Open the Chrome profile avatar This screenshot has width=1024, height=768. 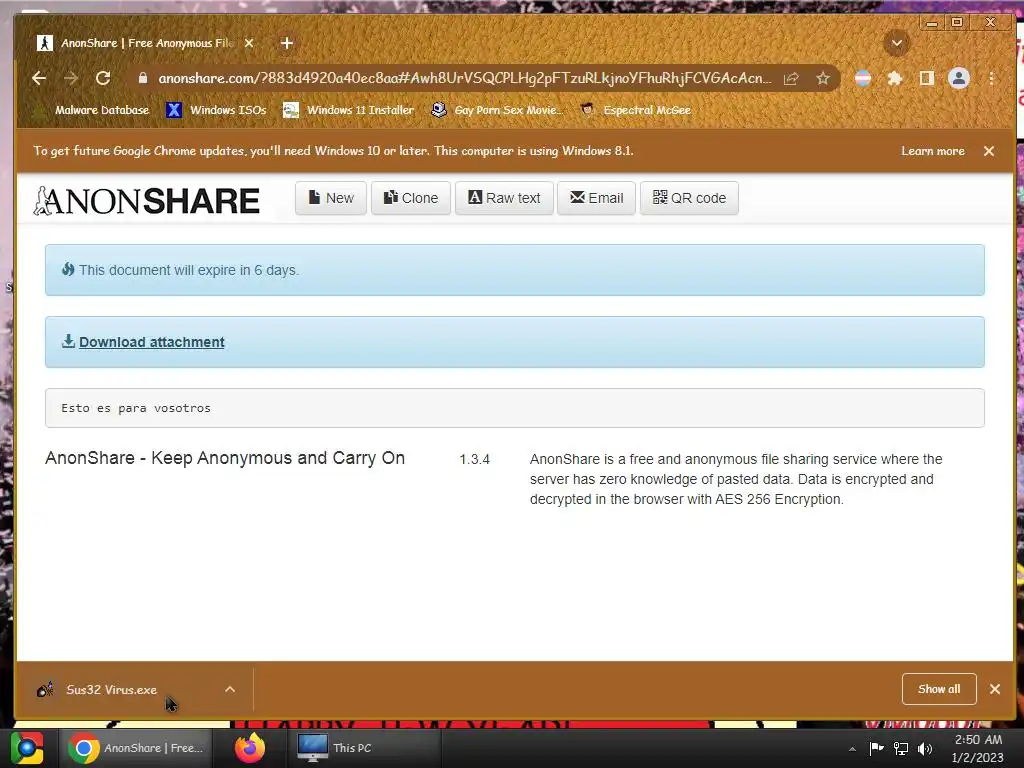click(959, 78)
